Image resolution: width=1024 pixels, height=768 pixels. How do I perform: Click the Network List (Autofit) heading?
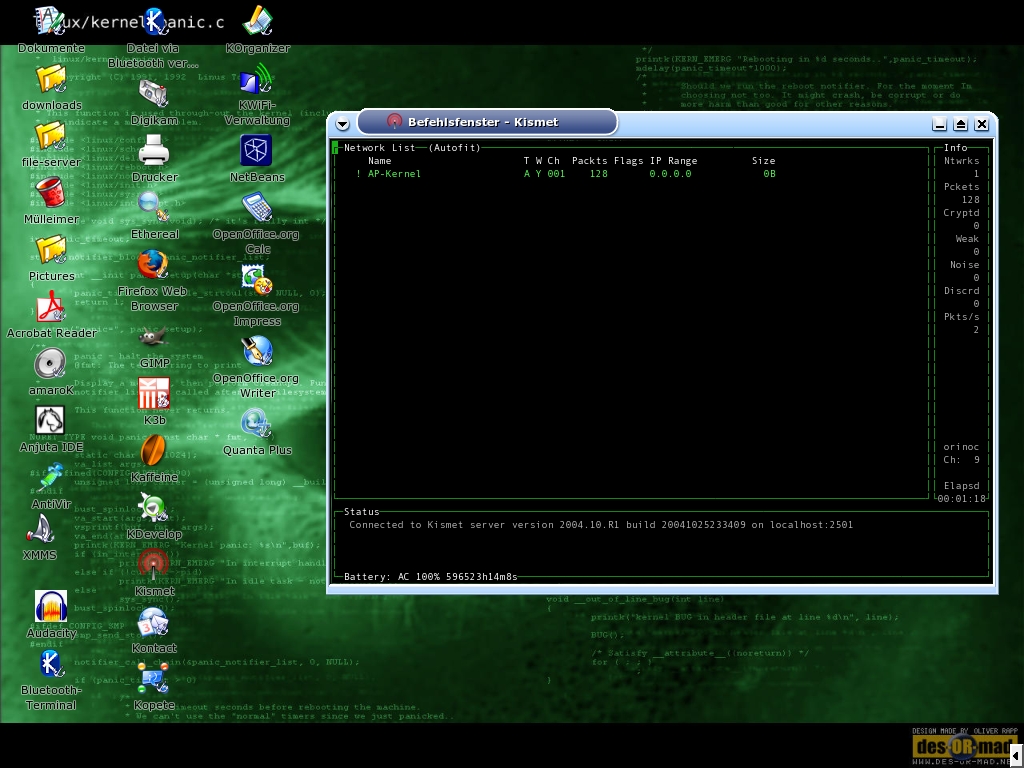(412, 148)
